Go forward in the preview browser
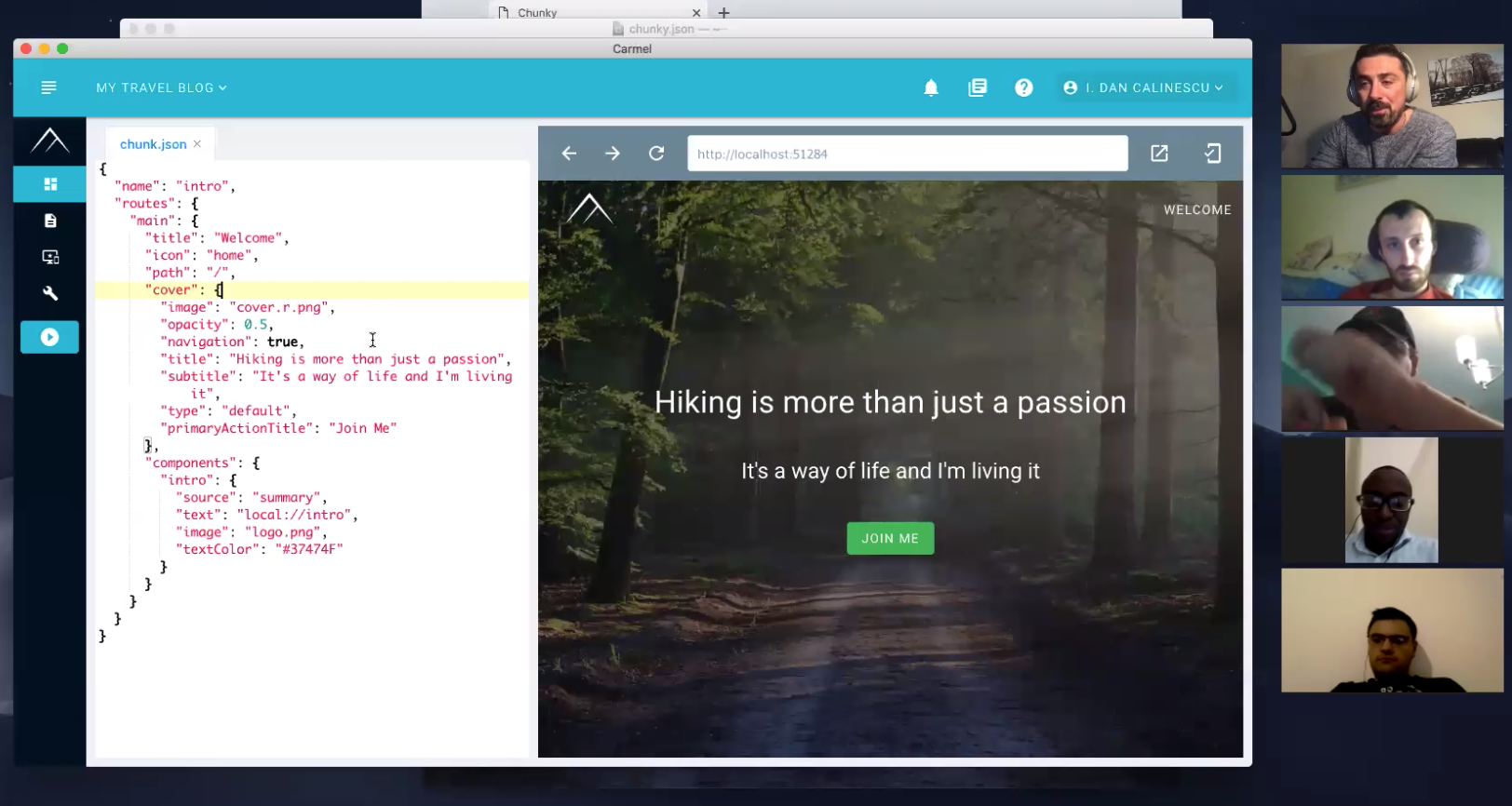Viewport: 1512px width, 806px height. coord(613,154)
